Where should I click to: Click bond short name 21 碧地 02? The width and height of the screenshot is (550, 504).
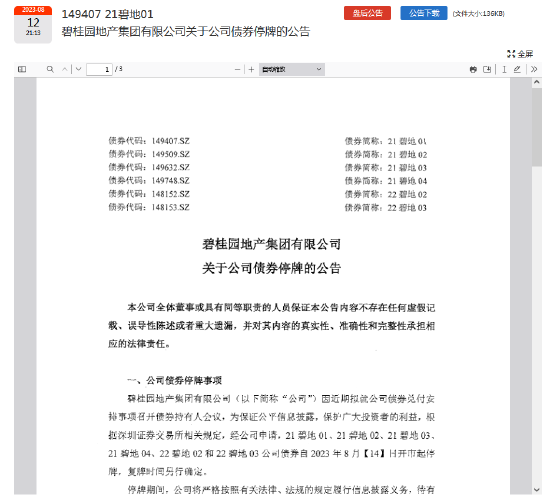407,155
